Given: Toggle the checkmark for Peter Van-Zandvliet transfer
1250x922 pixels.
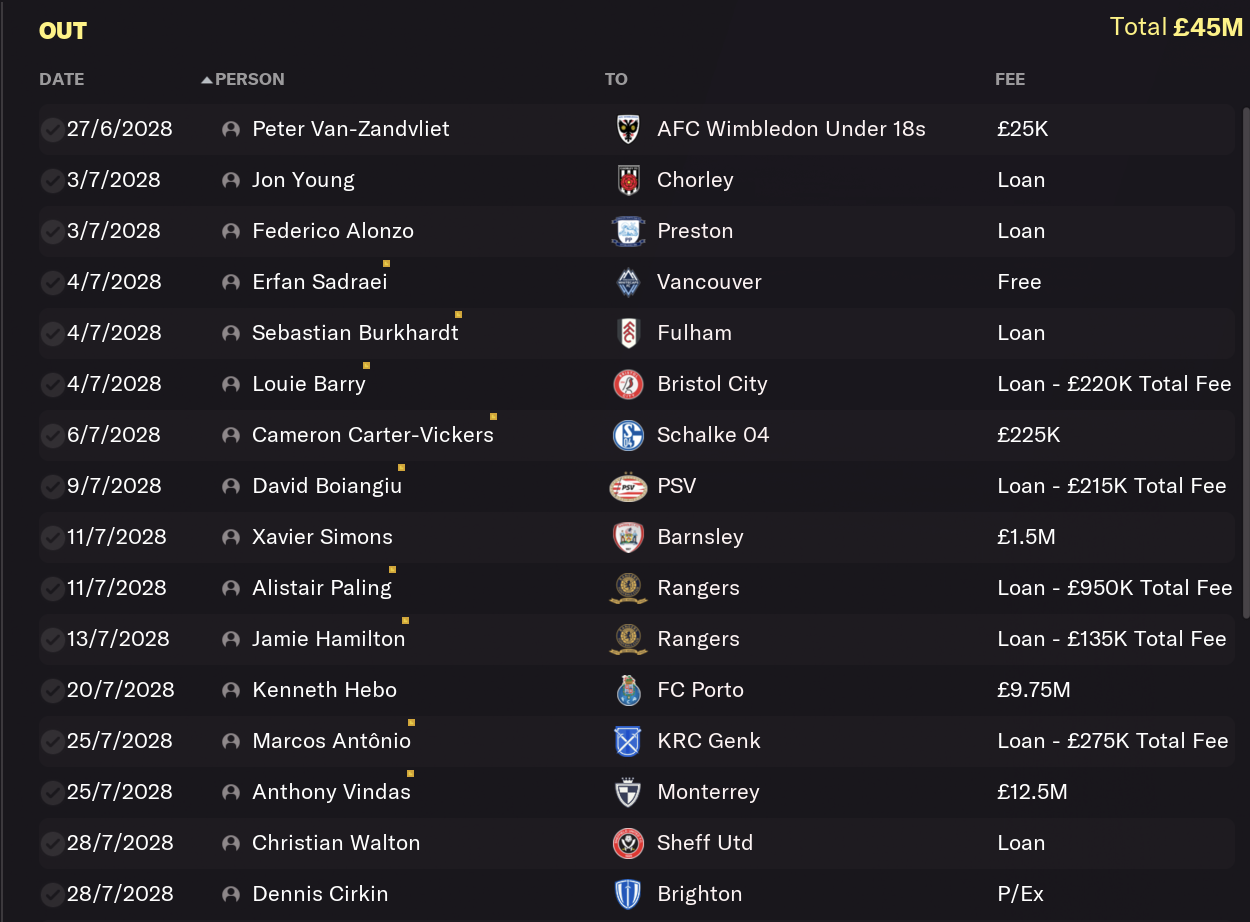Looking at the screenshot, I should click(x=52, y=129).
